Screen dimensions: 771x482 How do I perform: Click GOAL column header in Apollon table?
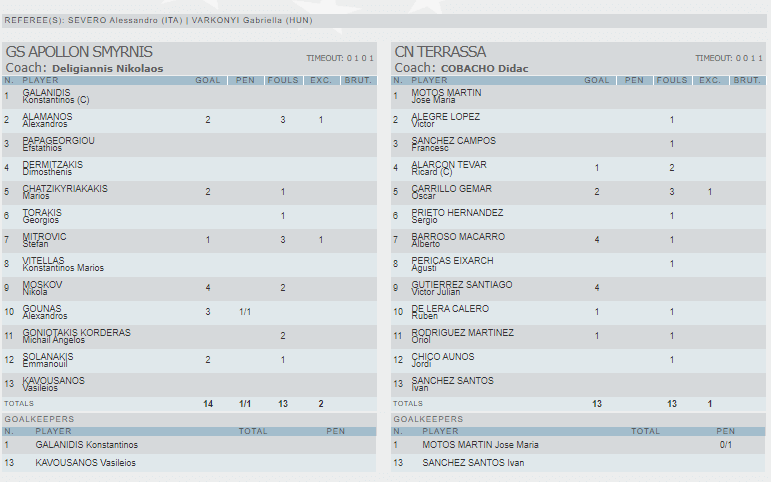208,80
